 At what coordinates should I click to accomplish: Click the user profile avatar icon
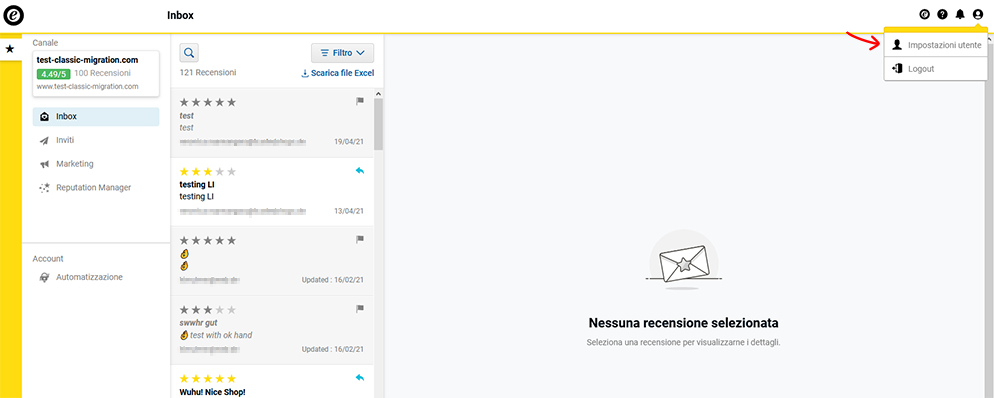978,15
